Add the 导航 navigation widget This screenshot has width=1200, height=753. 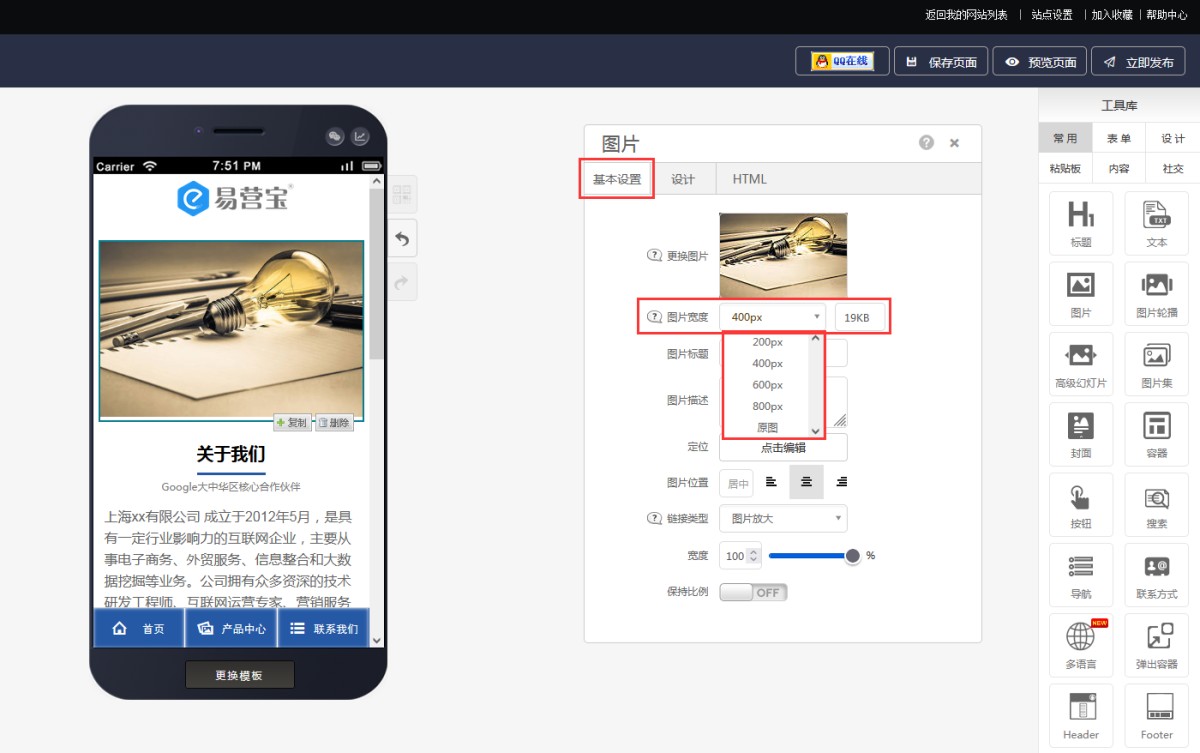[1080, 574]
